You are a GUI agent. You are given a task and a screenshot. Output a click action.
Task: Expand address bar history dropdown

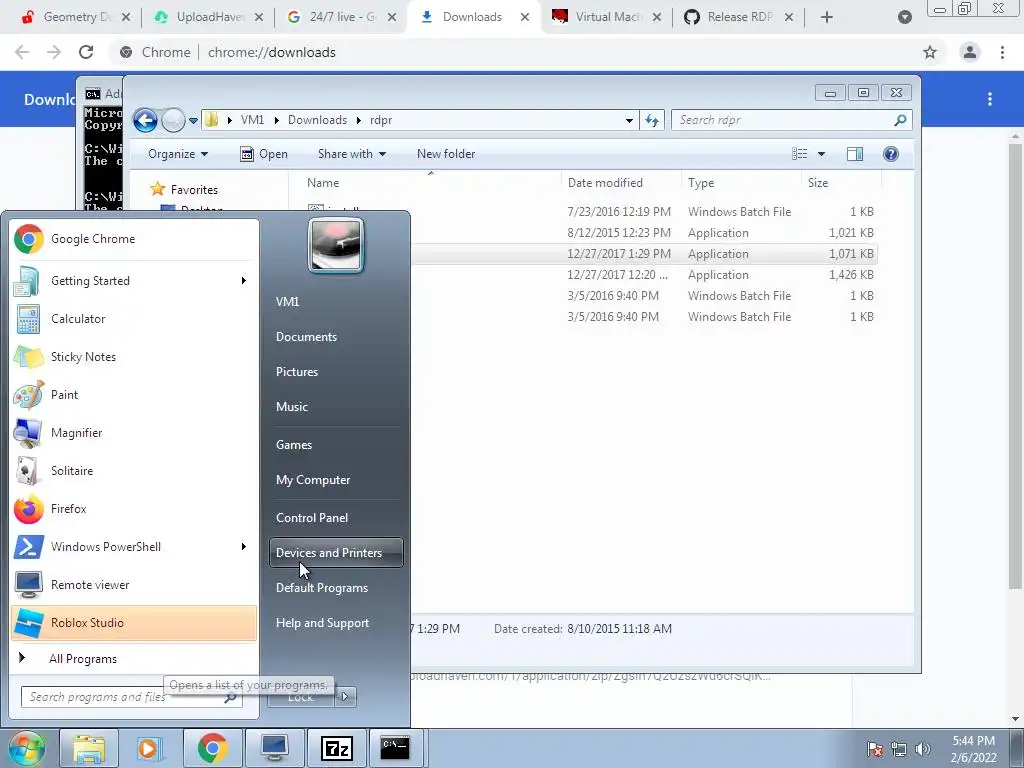[x=629, y=120]
